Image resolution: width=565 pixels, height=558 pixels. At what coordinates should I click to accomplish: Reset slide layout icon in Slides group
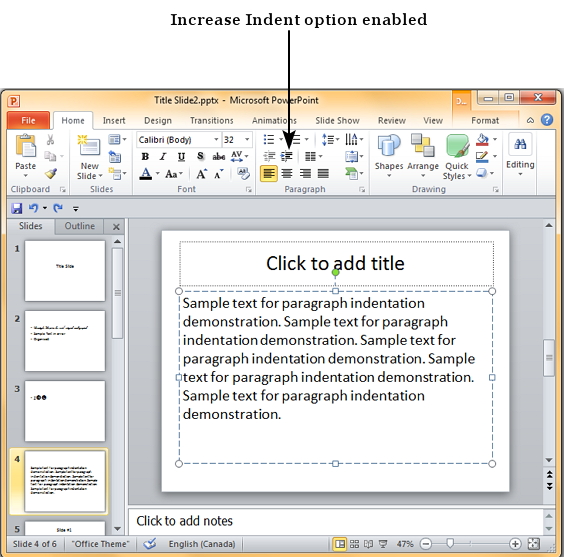[115, 157]
